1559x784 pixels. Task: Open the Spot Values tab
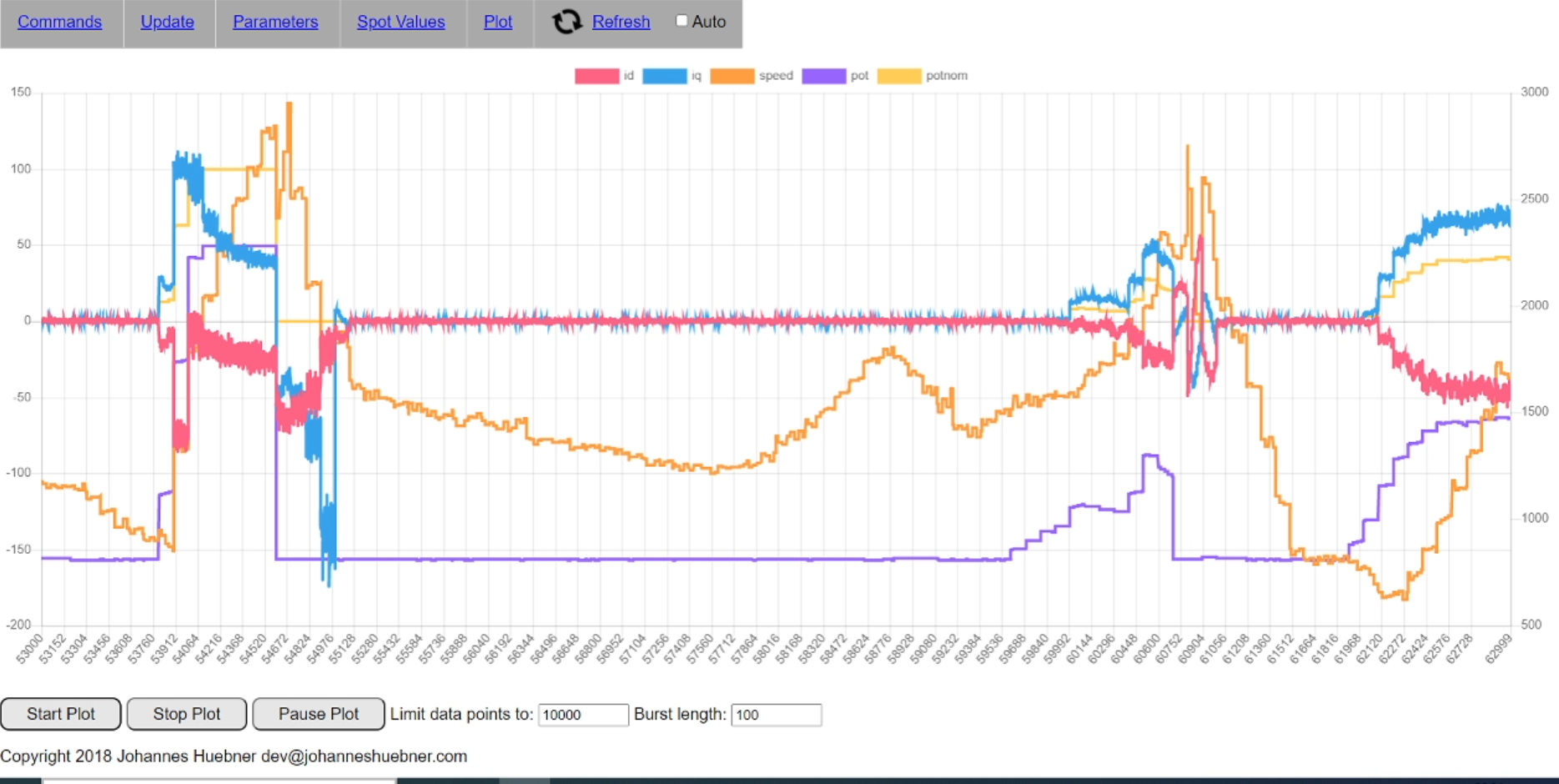tap(401, 22)
